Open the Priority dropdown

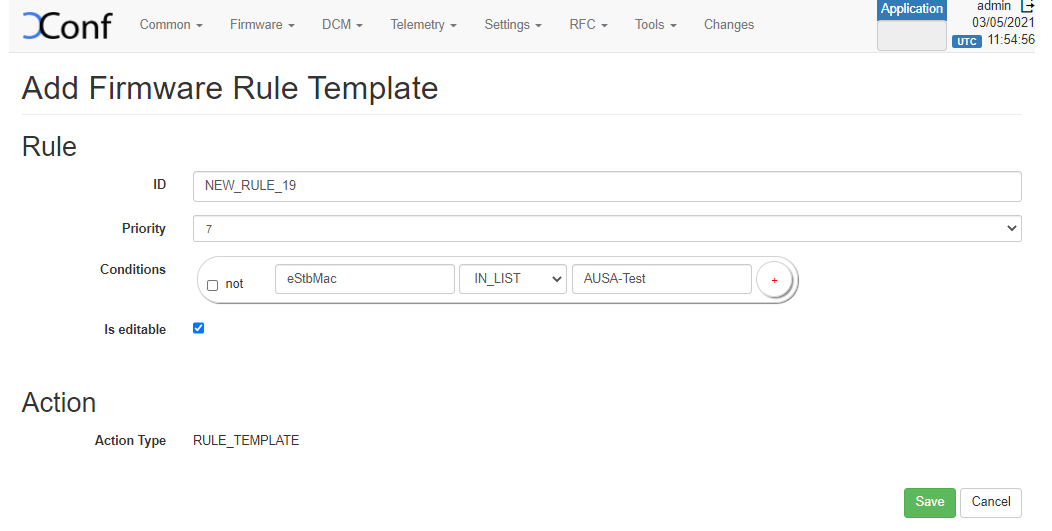pos(607,229)
